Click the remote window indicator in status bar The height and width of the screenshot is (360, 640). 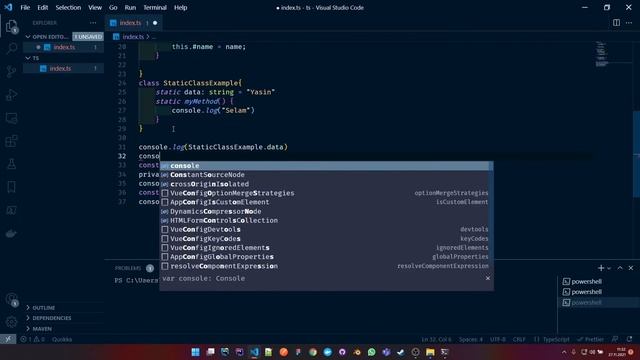8,339
